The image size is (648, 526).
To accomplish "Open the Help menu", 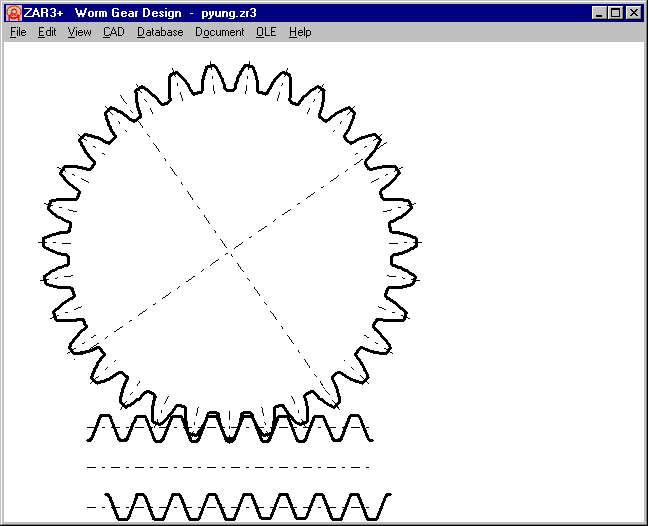I will click(300, 32).
